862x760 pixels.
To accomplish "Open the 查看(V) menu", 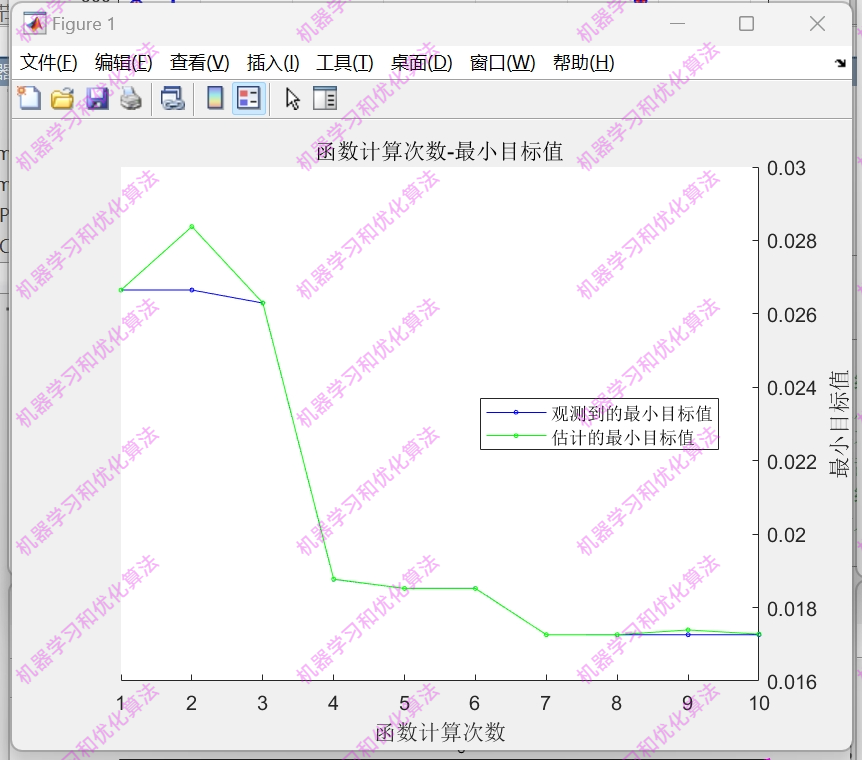I will tap(200, 62).
